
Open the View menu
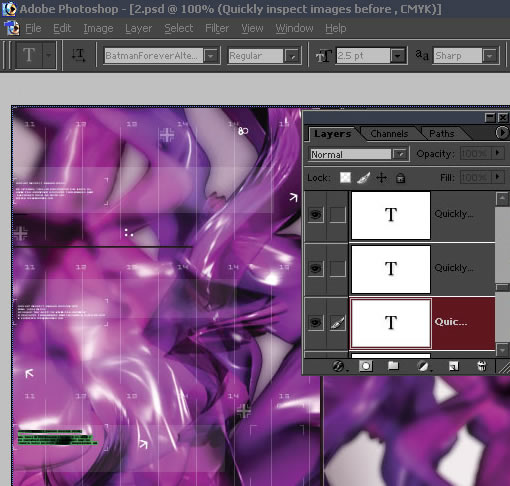[252, 28]
